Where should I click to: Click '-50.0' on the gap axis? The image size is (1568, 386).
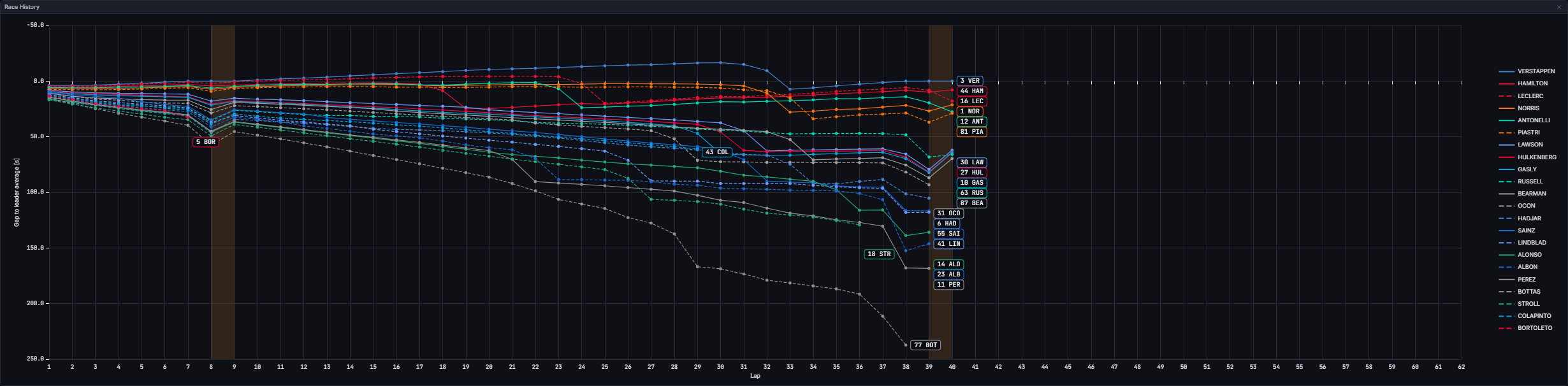[36, 25]
